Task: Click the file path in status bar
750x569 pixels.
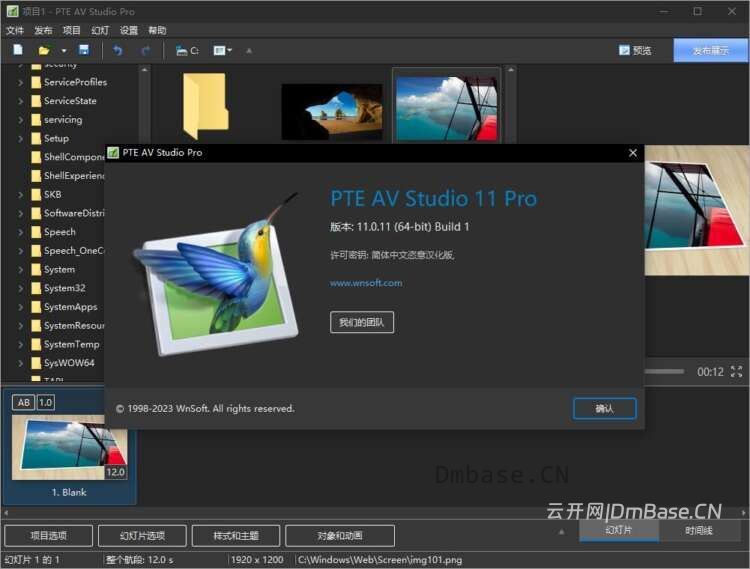Action: [380, 560]
